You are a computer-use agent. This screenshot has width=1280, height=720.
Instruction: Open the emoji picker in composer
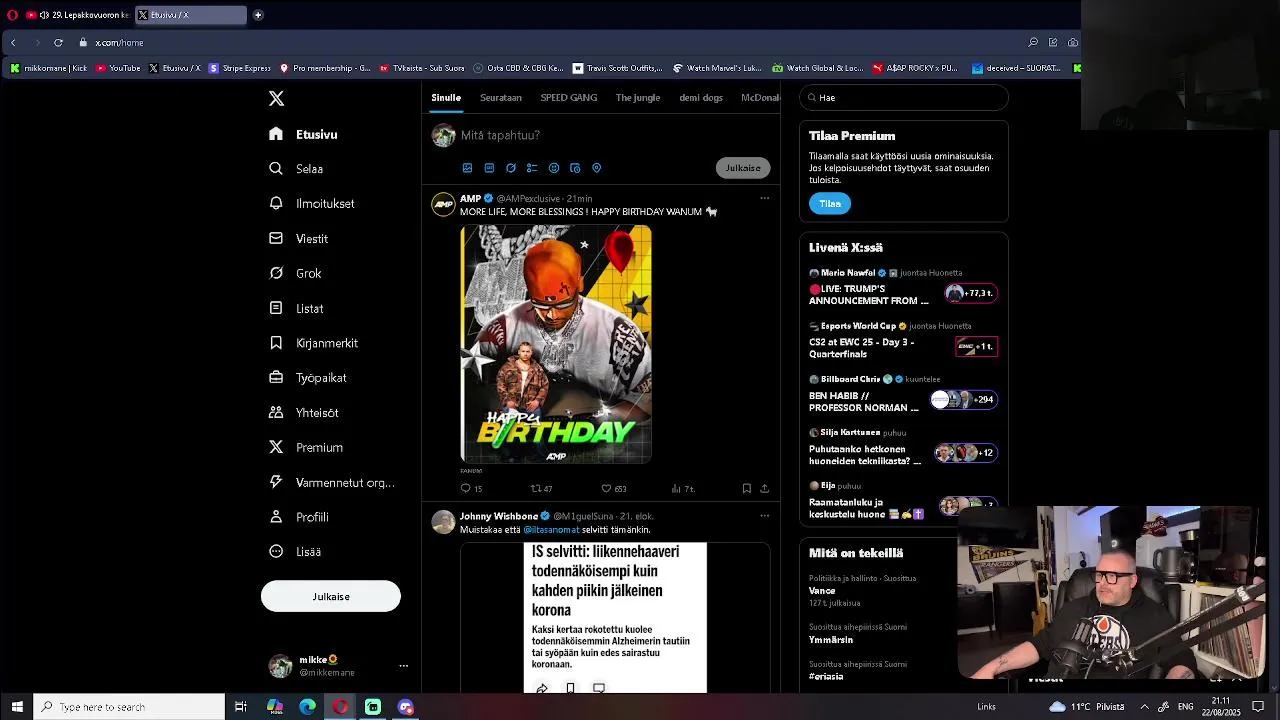(x=554, y=168)
